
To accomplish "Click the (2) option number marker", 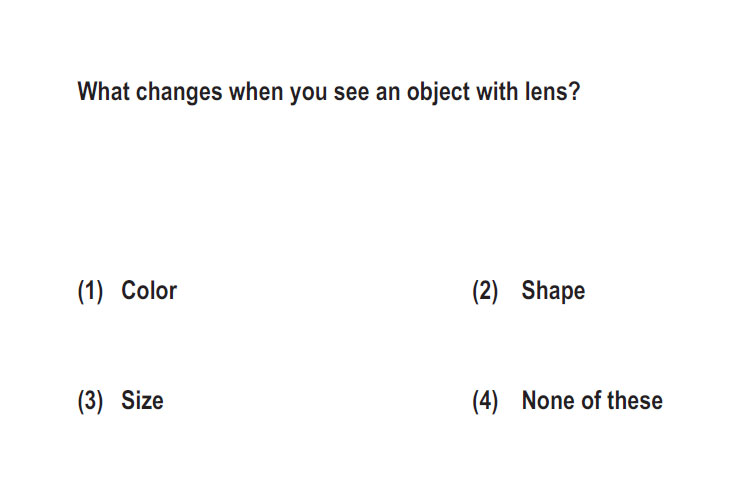I will pos(485,291).
